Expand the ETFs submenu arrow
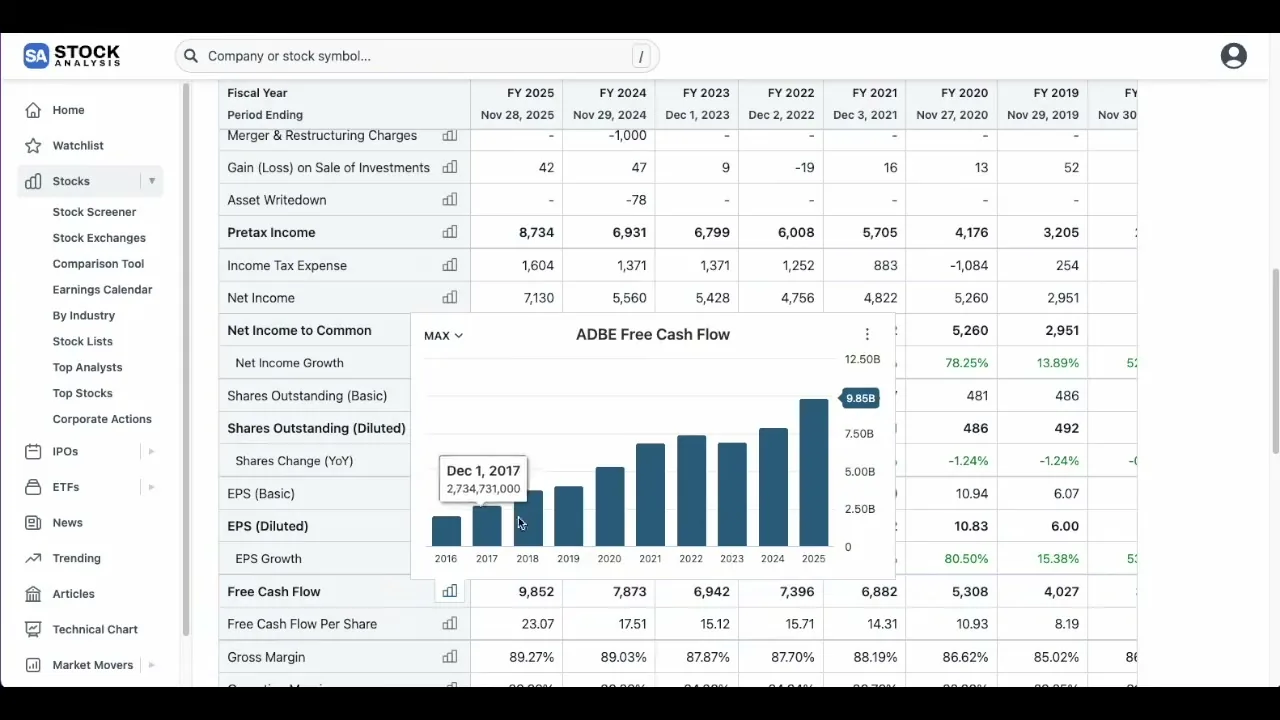This screenshot has height=720, width=1280. [x=152, y=487]
